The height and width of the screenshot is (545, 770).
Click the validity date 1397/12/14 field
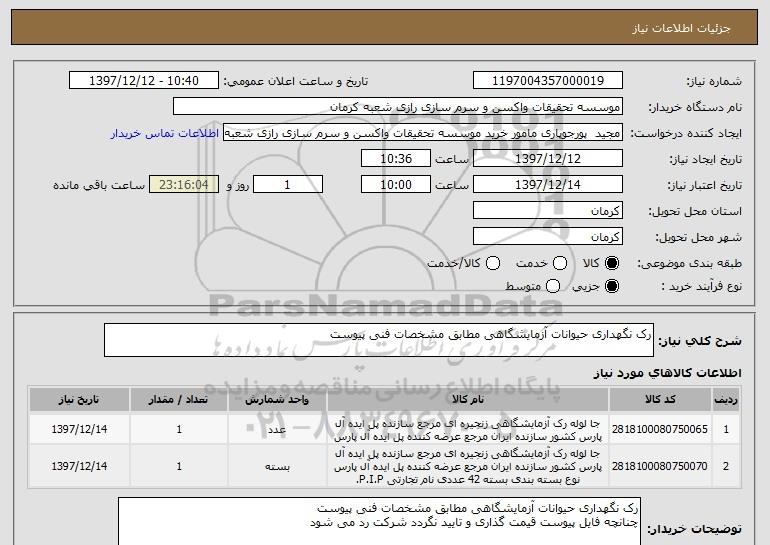point(548,185)
